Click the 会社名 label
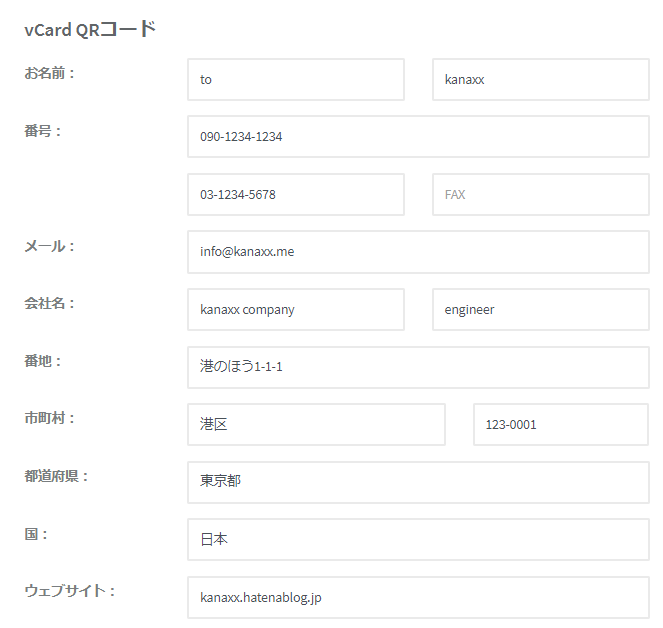The image size is (663, 628). (x=49, y=303)
